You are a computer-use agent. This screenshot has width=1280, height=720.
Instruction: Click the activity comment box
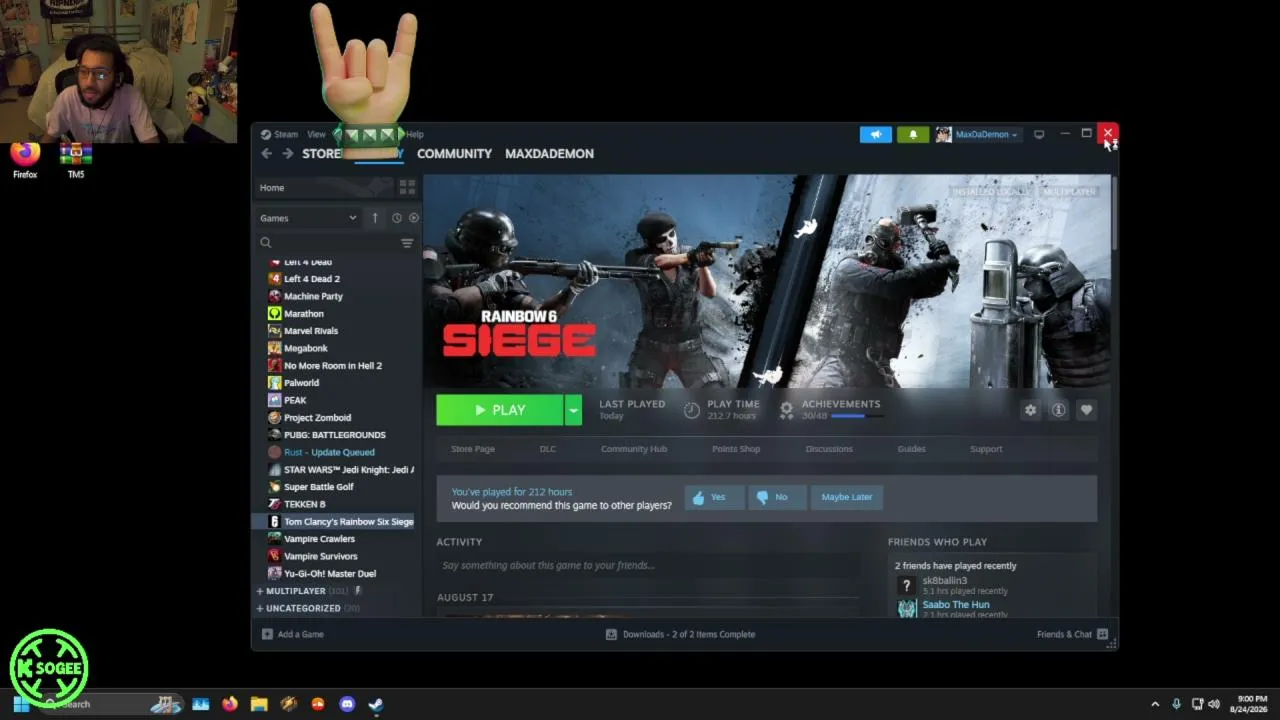[650, 566]
